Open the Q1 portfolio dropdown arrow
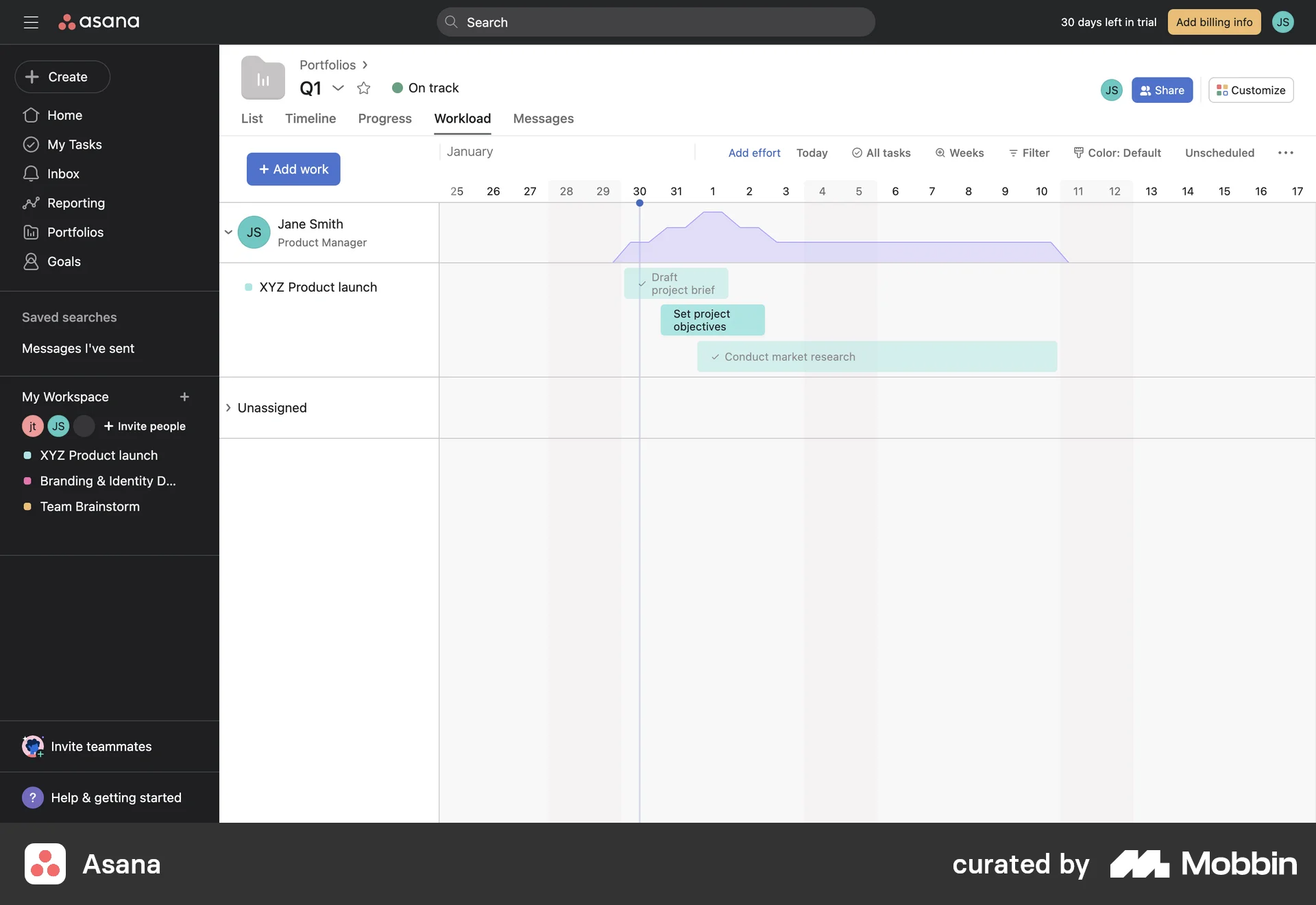This screenshot has height=905, width=1316. coord(338,88)
